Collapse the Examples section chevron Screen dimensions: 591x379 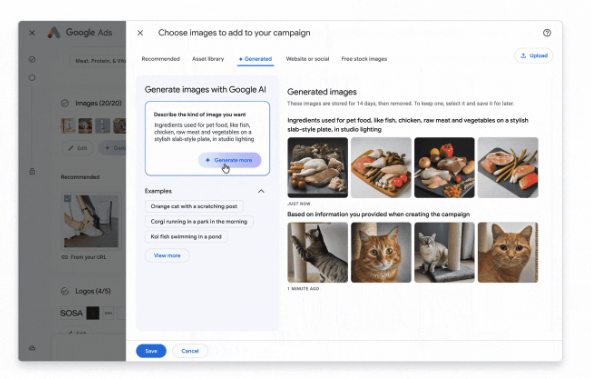click(x=261, y=191)
